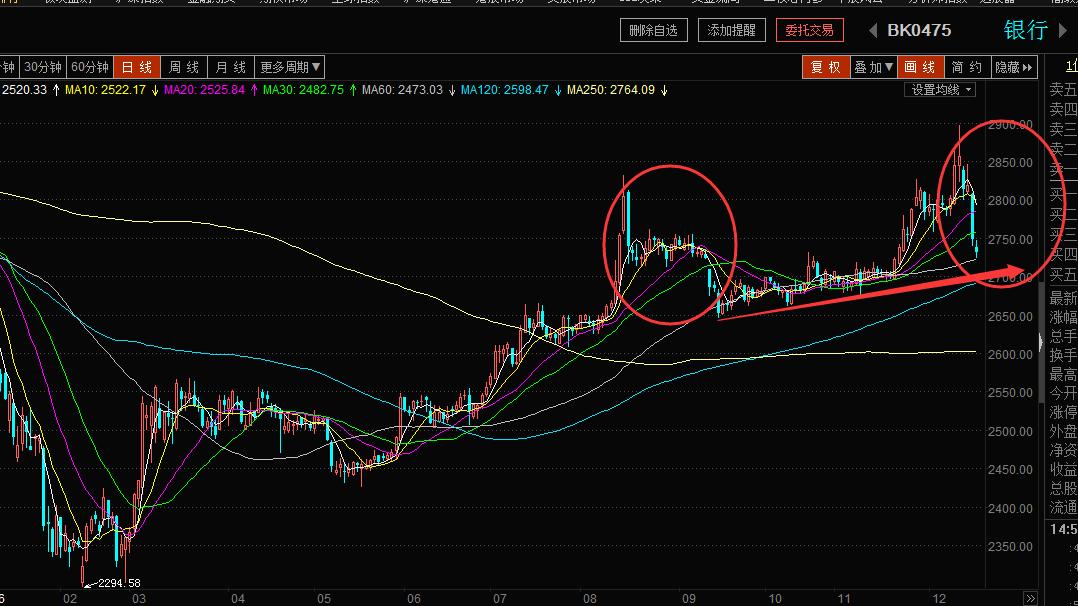Select the 月线 monthly chart tab
This screenshot has height=606, width=1078.
[230, 67]
